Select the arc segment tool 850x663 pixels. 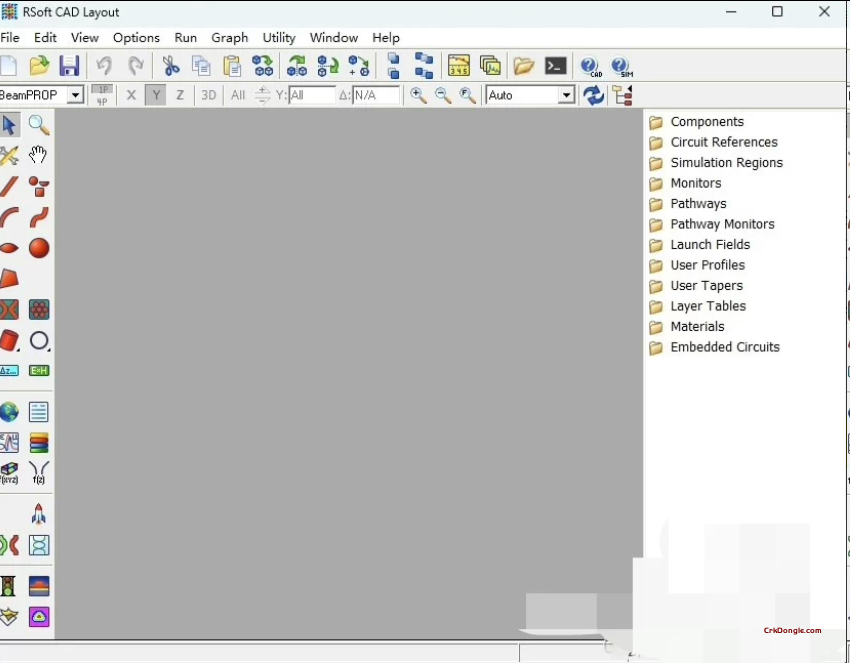click(x=11, y=218)
